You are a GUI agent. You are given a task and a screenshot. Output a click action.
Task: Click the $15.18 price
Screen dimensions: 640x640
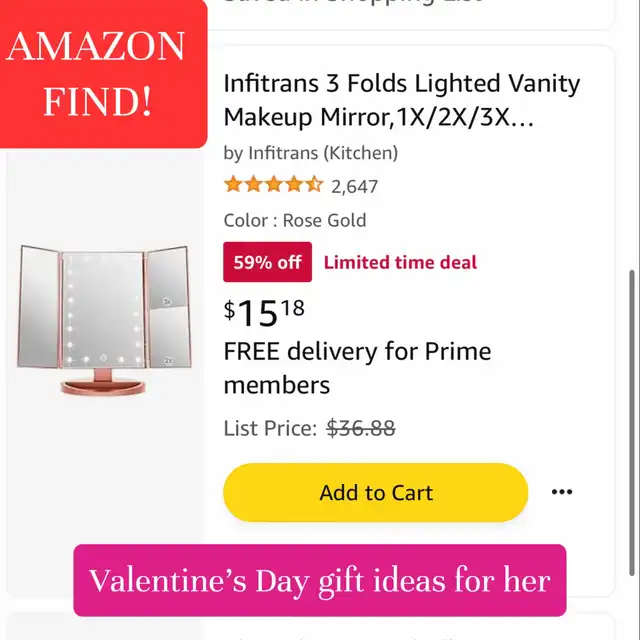[264, 312]
